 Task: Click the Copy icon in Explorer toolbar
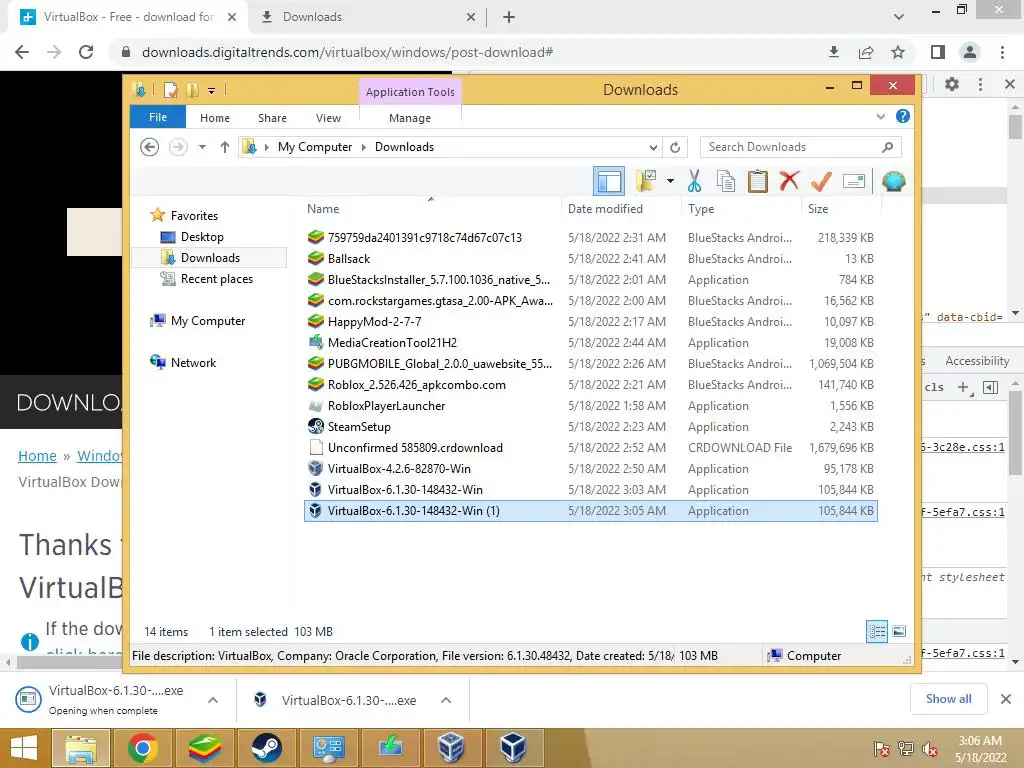(x=726, y=181)
